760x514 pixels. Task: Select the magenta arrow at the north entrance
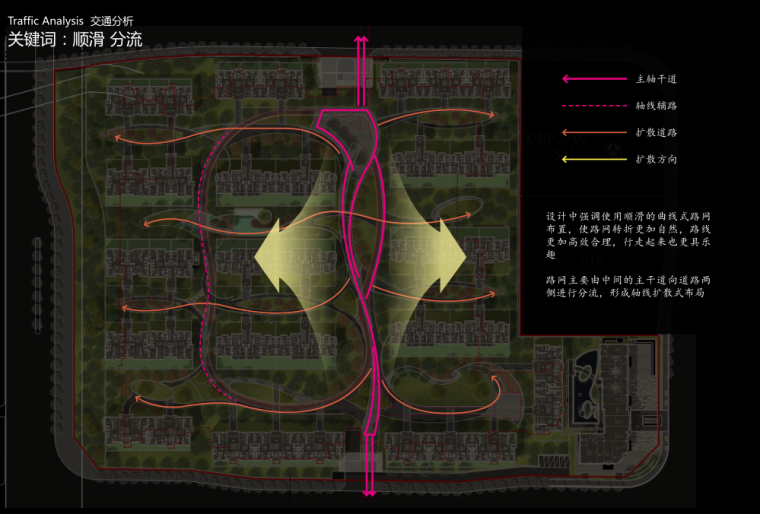point(361,50)
